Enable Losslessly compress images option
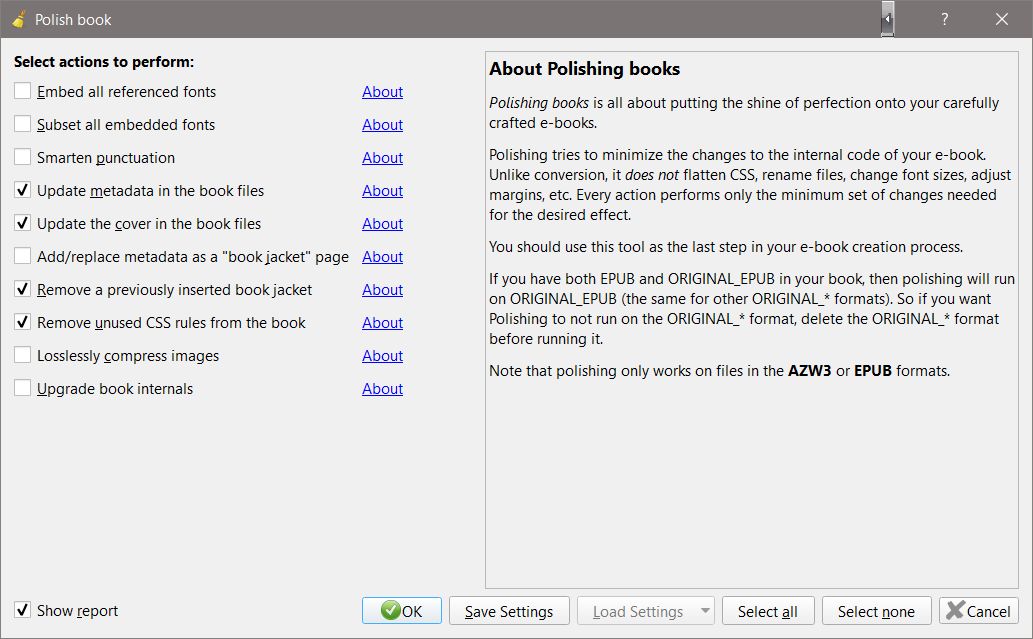This screenshot has height=639, width=1033. point(23,356)
